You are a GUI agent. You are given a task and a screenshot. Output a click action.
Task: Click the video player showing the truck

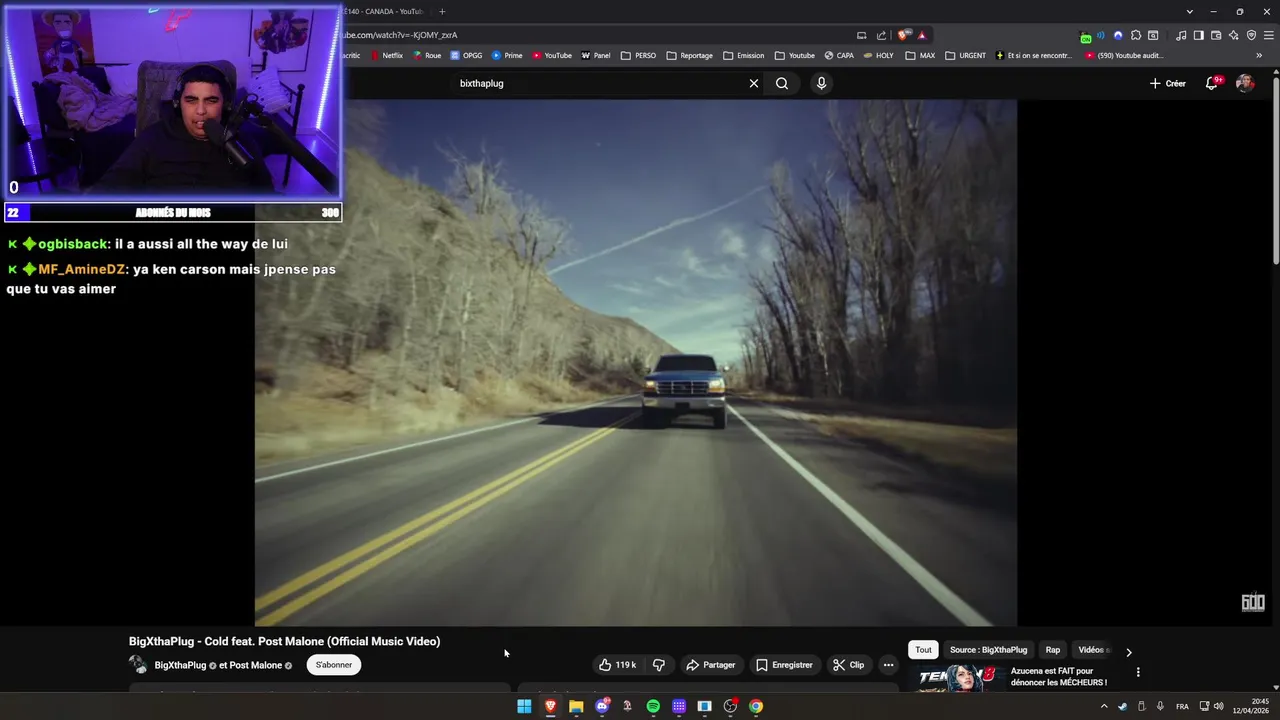636,362
